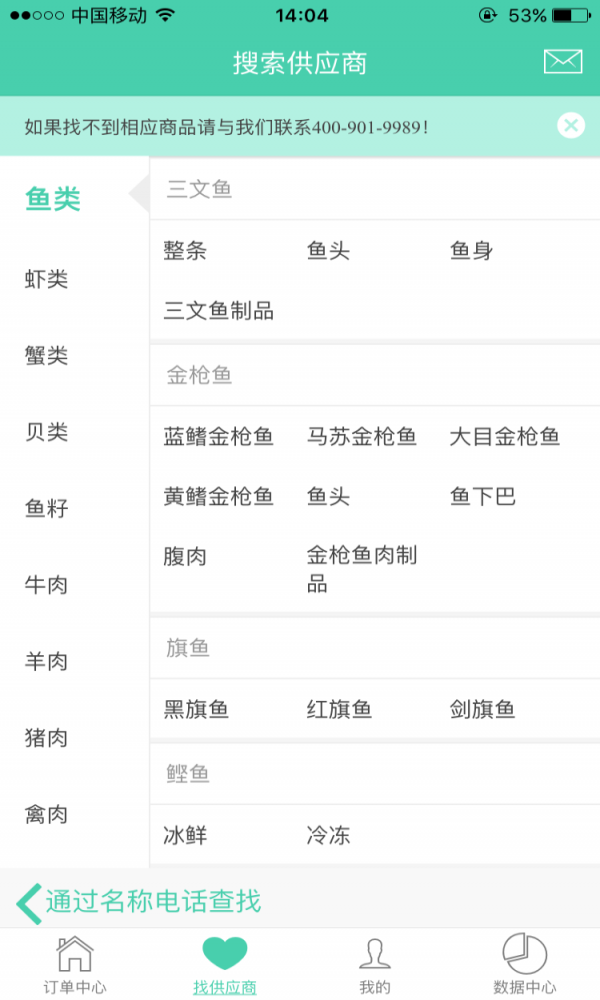The image size is (600, 1000).
Task: Select the 蟹类 category
Action: click(x=47, y=356)
